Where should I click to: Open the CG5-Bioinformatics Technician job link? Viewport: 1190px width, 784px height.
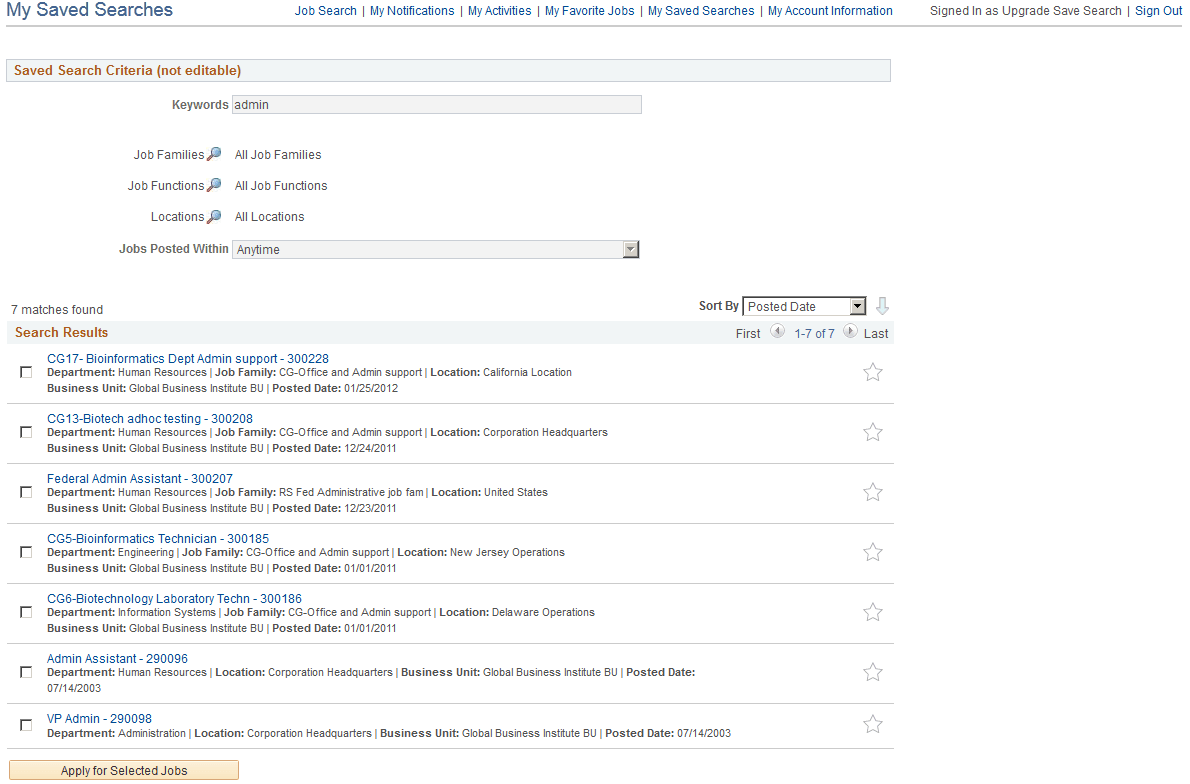click(x=157, y=538)
